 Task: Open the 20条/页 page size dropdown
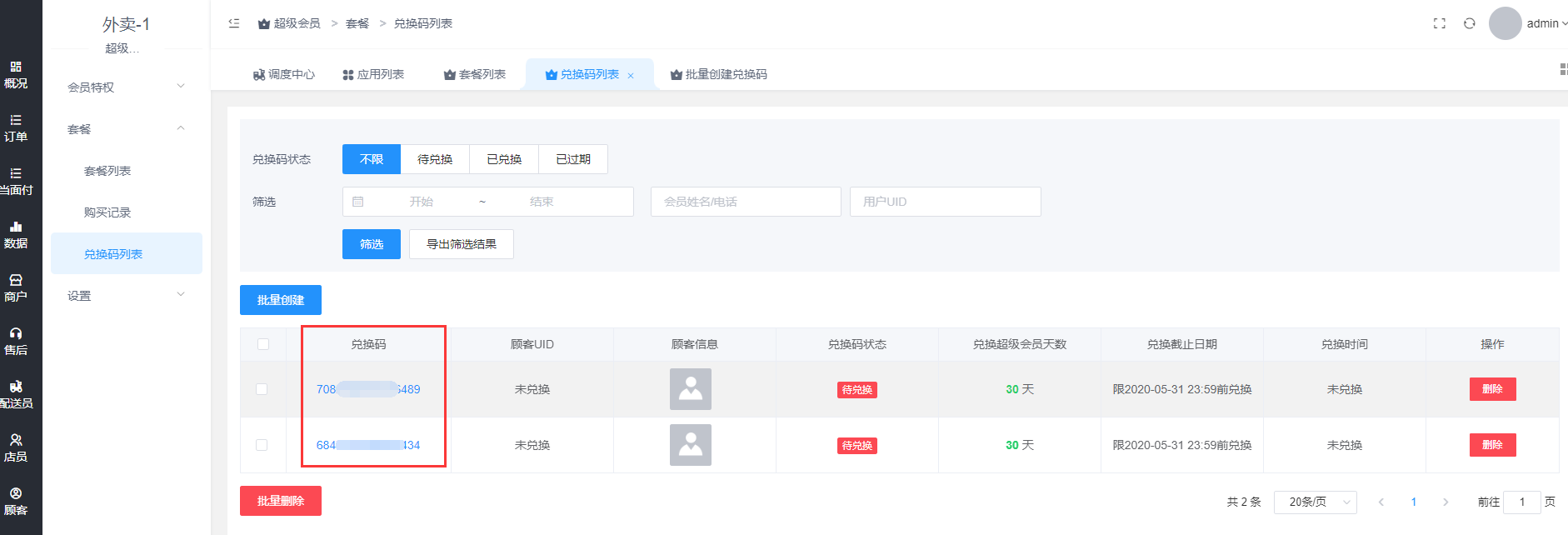pyautogui.click(x=1315, y=502)
